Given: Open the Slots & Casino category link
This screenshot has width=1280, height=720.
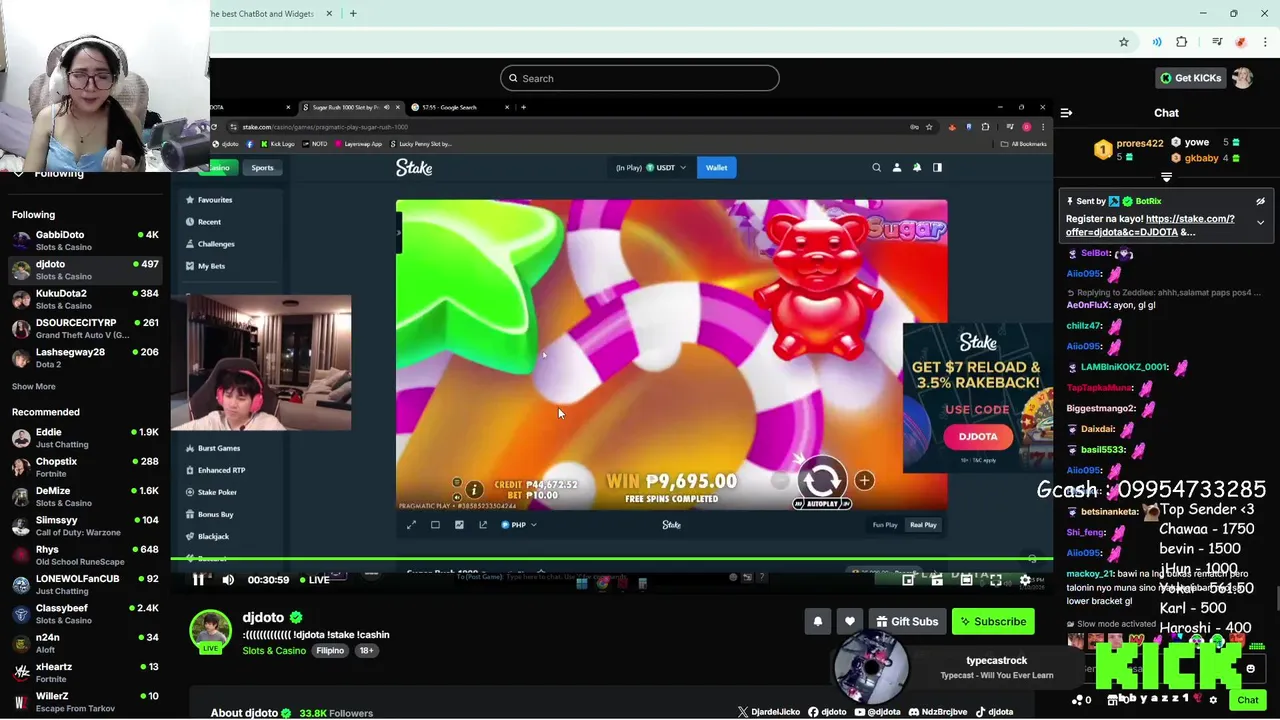Looking at the screenshot, I should click(274, 651).
